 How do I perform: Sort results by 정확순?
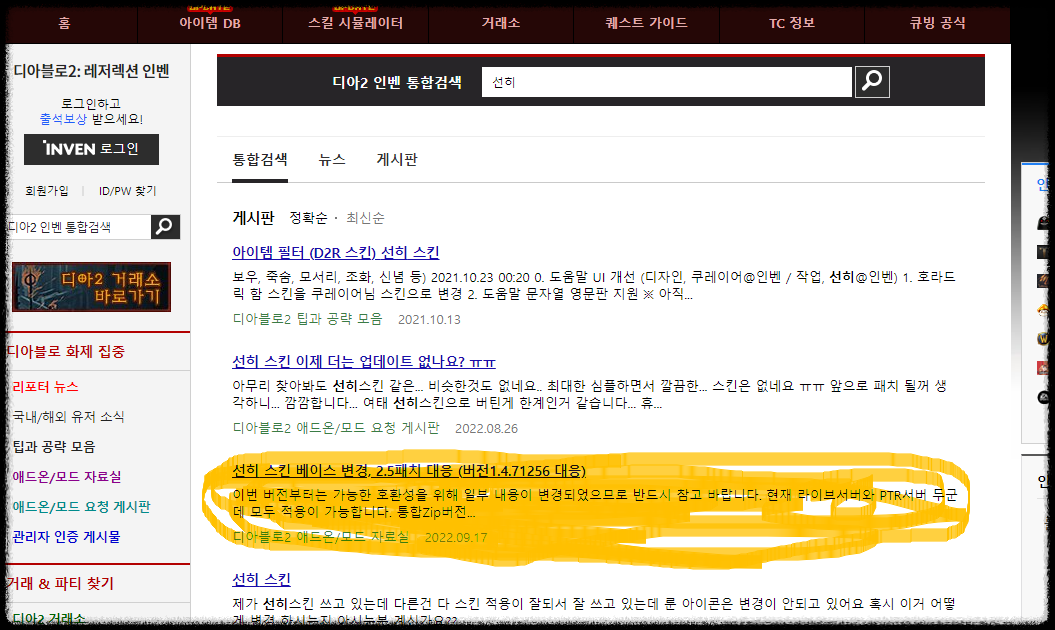pyautogui.click(x=308, y=218)
